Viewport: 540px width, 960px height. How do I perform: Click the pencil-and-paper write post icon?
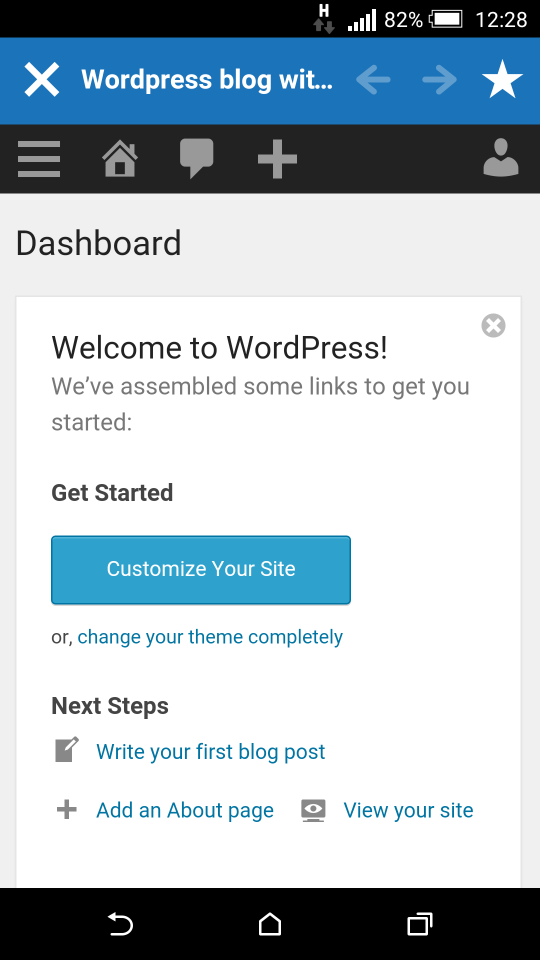tap(67, 750)
